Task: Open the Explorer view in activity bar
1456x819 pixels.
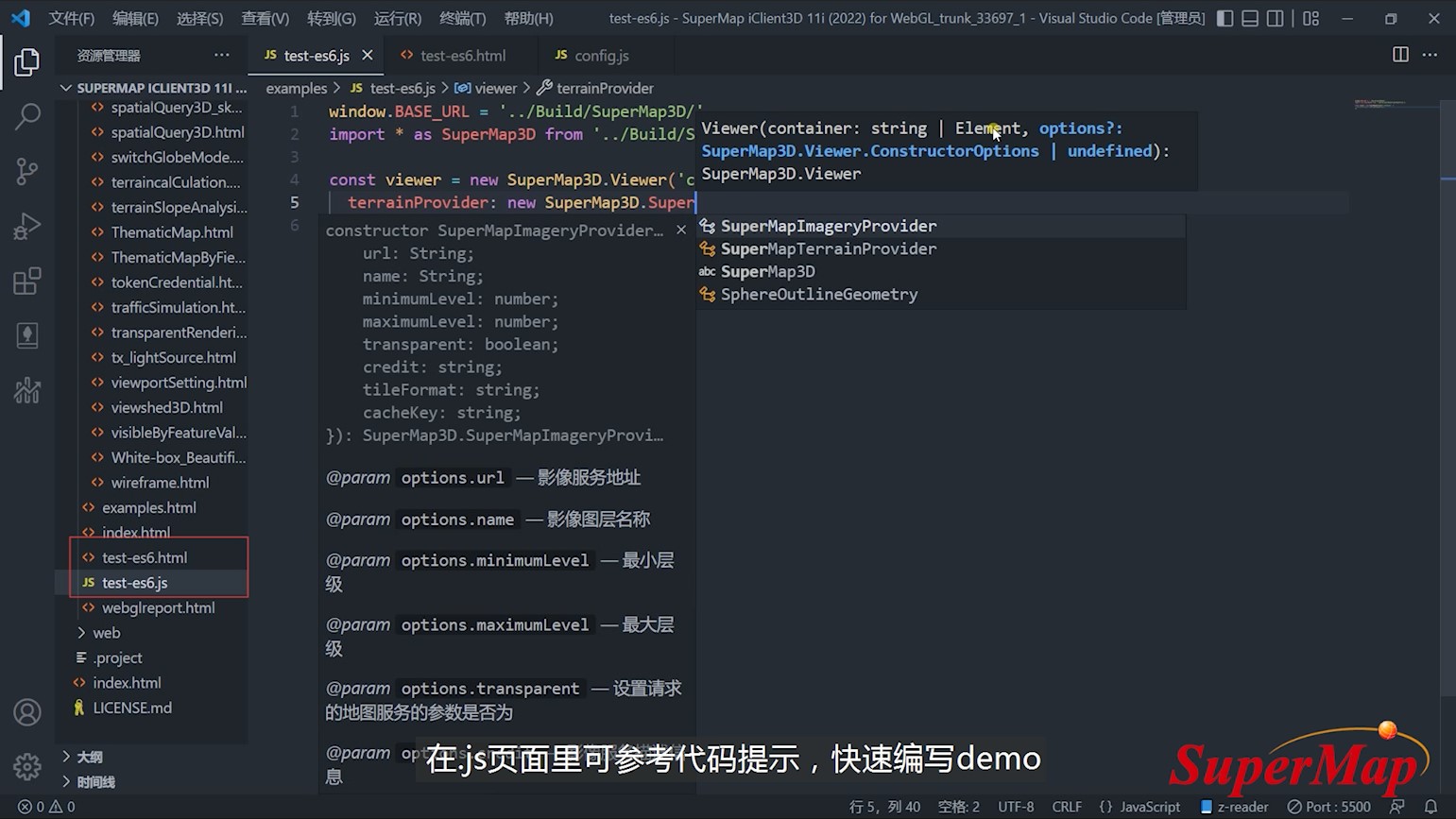Action: pyautogui.click(x=27, y=62)
